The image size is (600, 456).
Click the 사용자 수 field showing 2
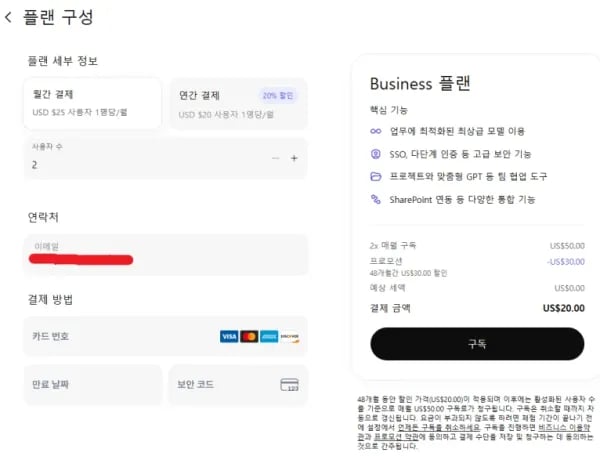pos(166,158)
